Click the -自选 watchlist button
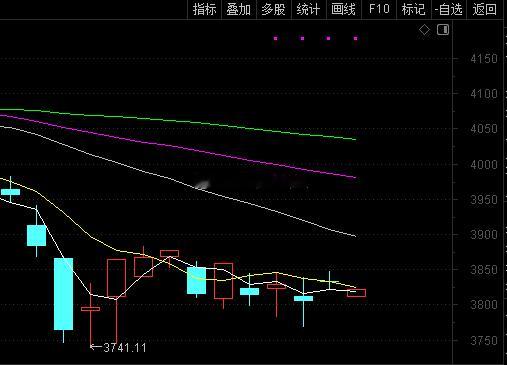The width and height of the screenshot is (507, 365). pyautogui.click(x=449, y=9)
